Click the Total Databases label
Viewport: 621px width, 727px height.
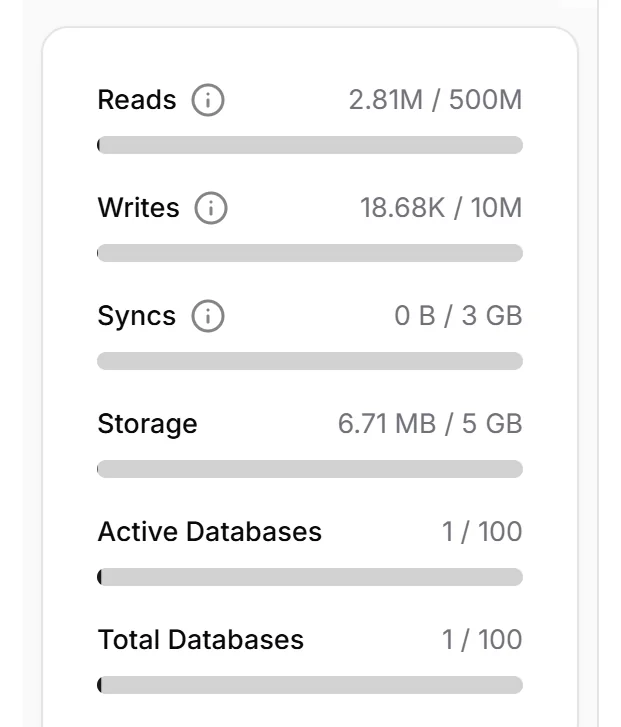(201, 640)
